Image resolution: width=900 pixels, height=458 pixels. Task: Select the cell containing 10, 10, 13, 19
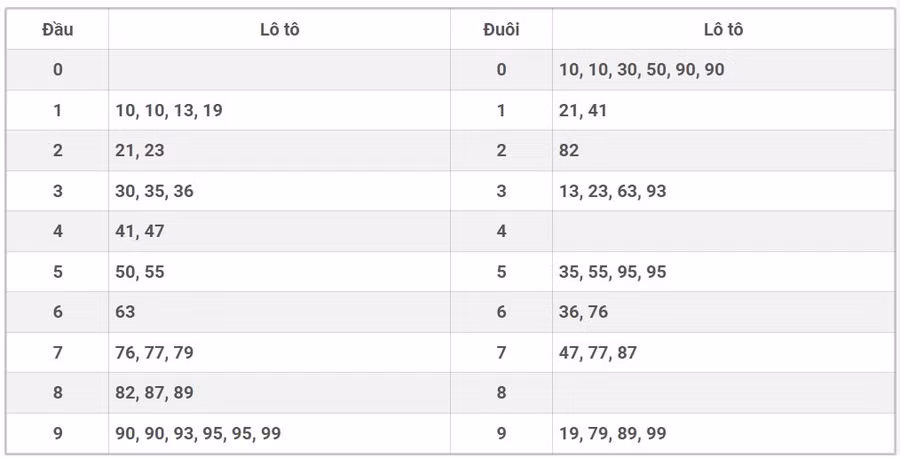tap(169, 110)
